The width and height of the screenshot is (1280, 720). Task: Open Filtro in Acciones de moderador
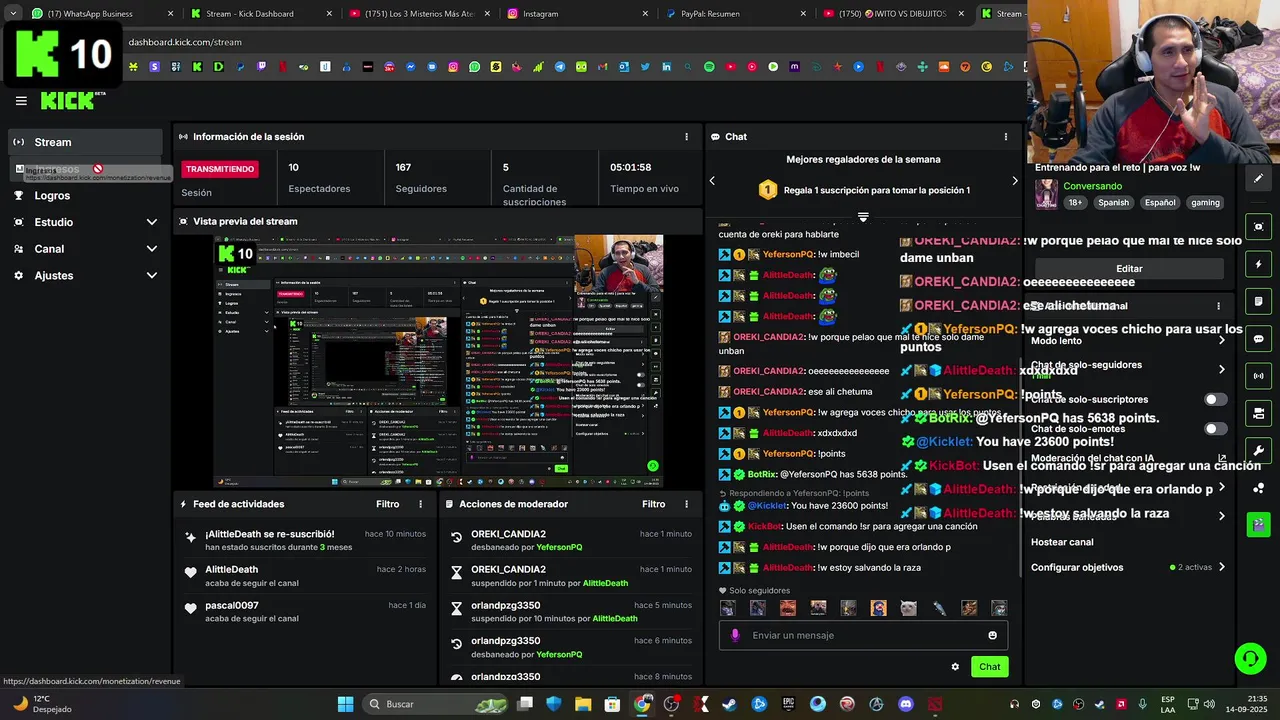pyautogui.click(x=653, y=504)
